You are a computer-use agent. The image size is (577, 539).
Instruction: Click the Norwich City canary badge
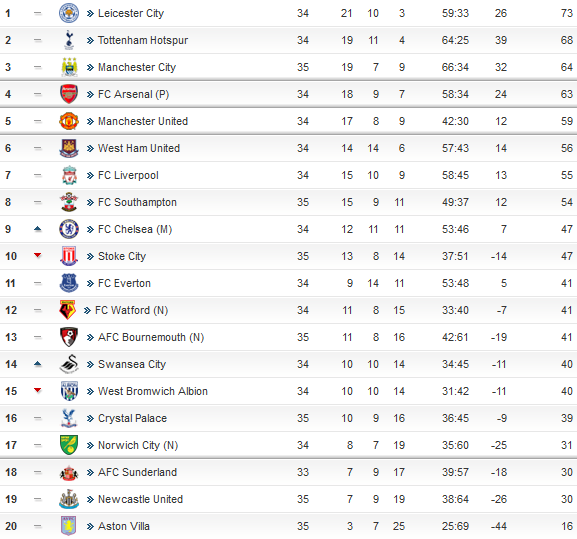[x=69, y=445]
